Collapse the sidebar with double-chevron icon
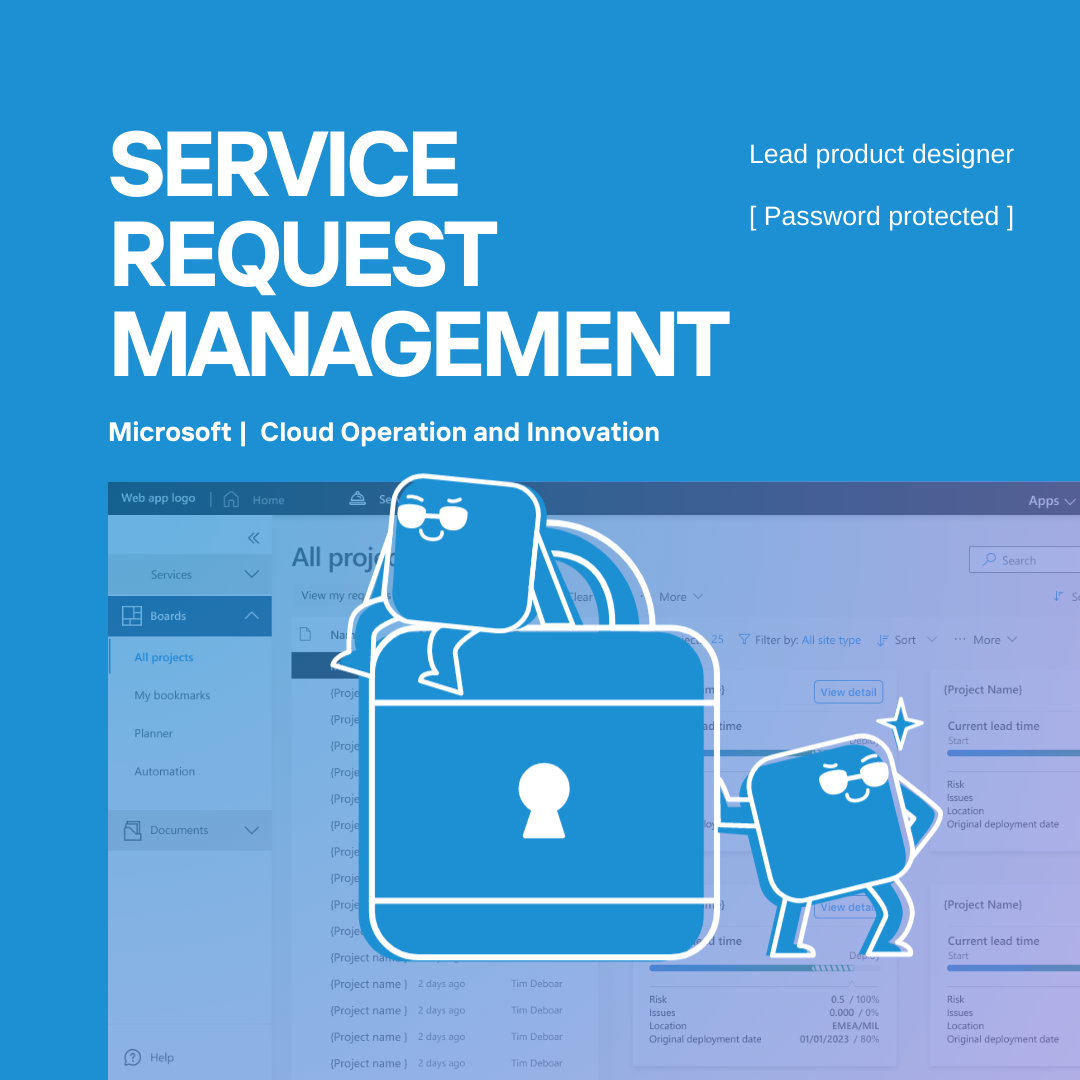 click(x=253, y=538)
